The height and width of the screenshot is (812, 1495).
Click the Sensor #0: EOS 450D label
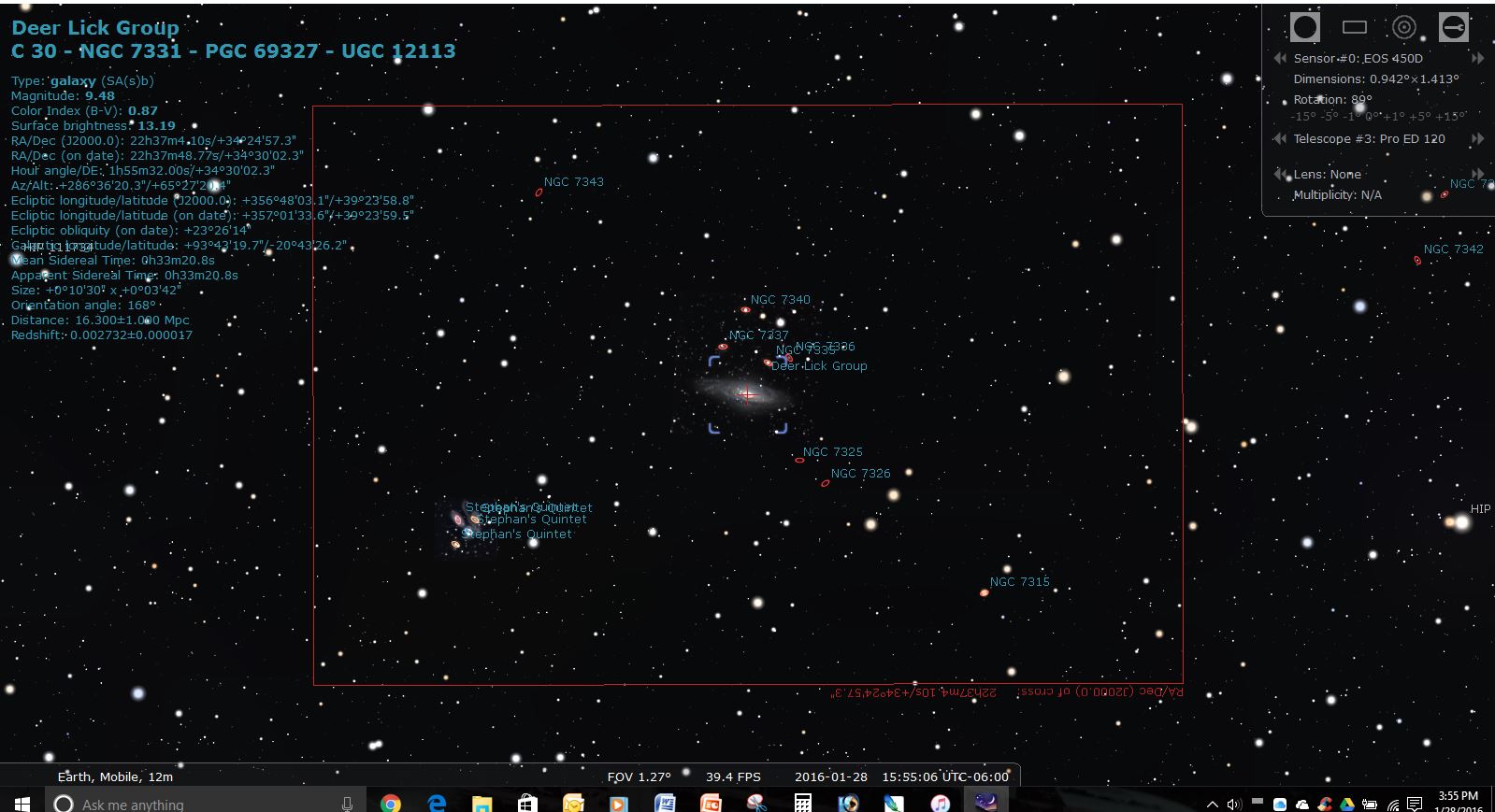coord(1358,58)
